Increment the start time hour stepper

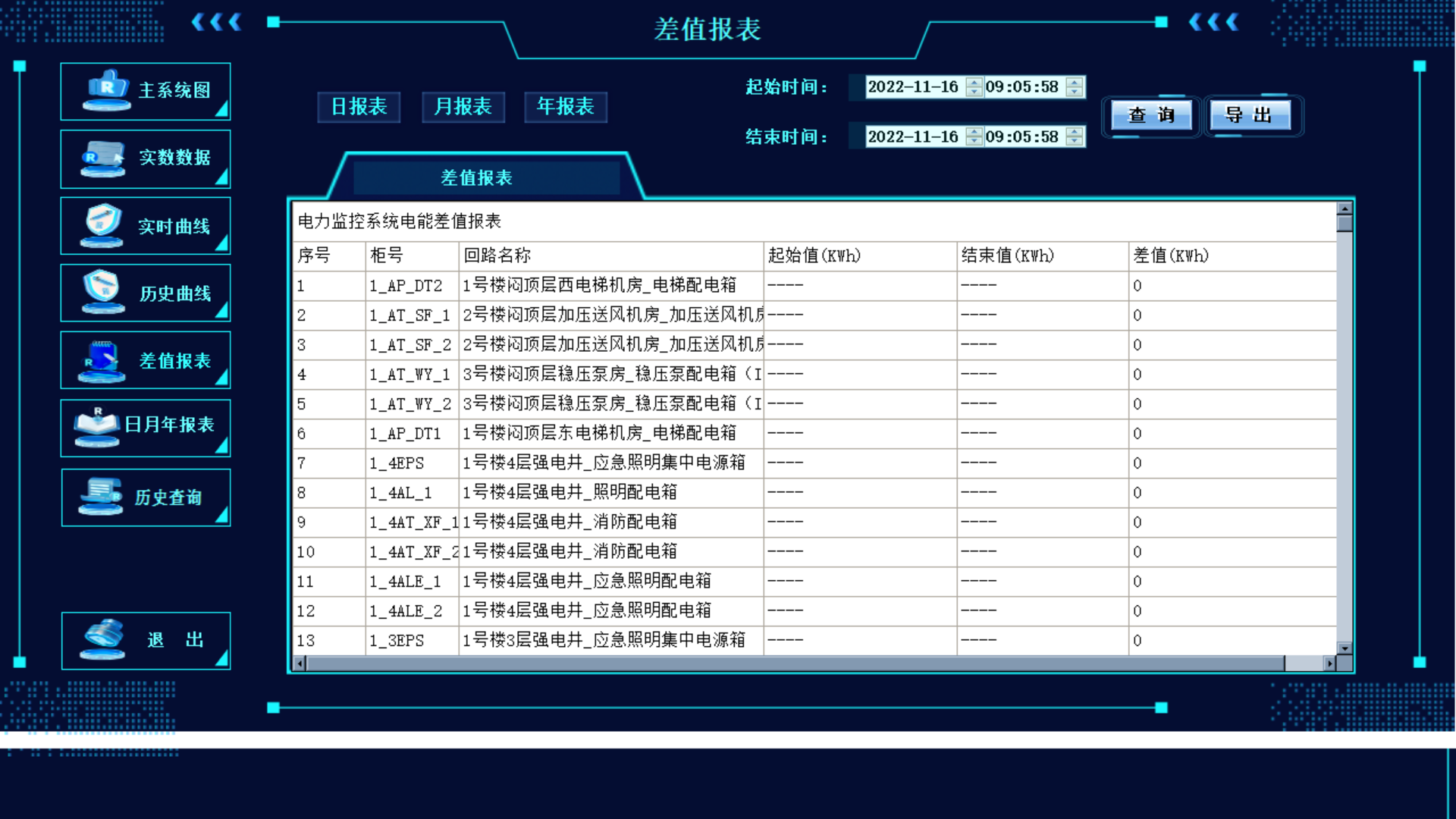[x=1073, y=82]
